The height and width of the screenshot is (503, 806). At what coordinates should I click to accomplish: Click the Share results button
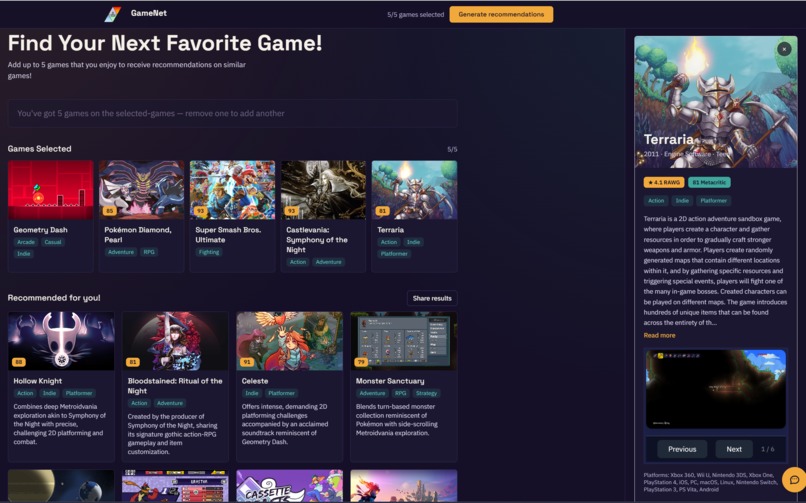point(432,298)
